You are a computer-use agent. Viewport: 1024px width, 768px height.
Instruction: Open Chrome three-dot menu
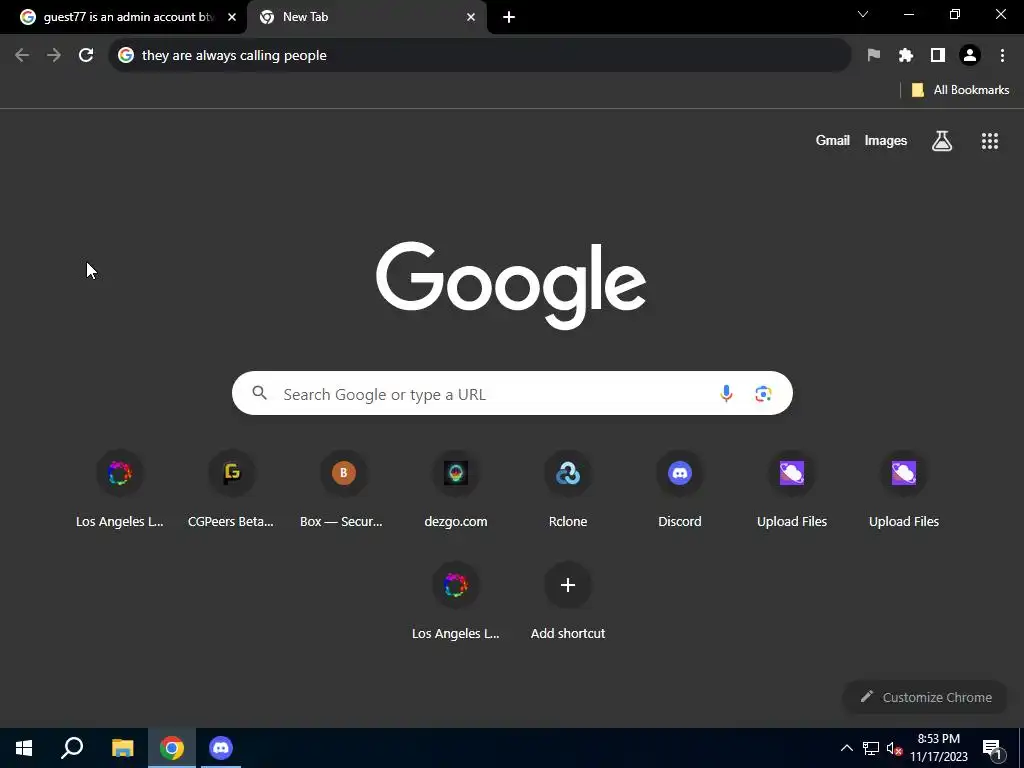(x=1002, y=56)
